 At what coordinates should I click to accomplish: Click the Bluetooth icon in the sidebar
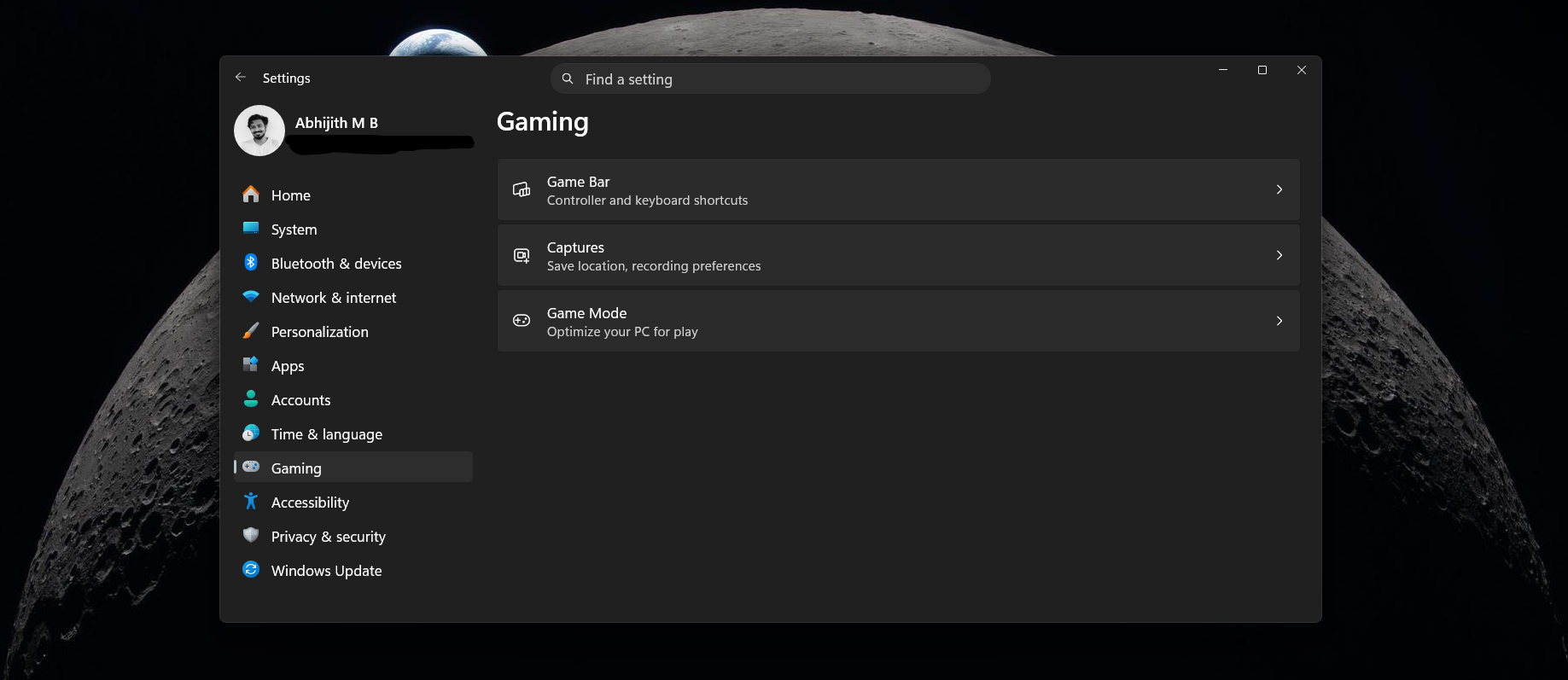pyautogui.click(x=251, y=263)
